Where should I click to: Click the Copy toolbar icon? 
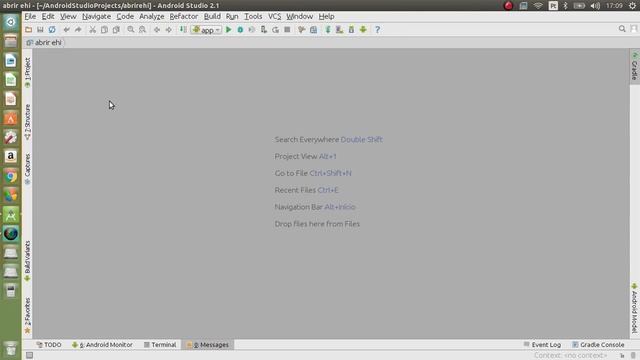pos(104,29)
